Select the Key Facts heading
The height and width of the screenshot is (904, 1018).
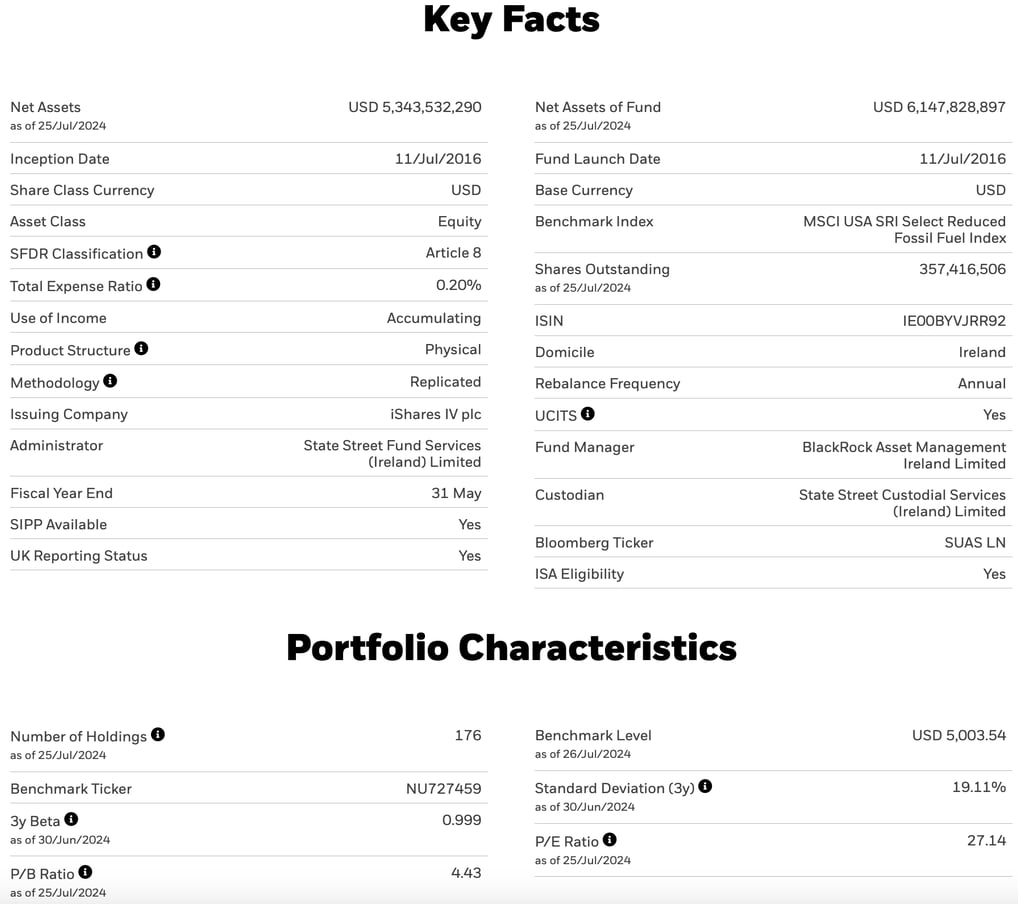(511, 19)
